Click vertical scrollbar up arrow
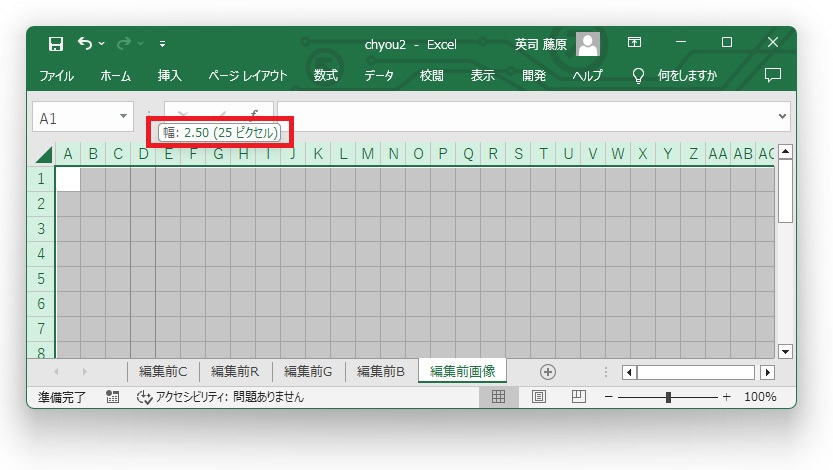833x470 pixels. pos(785,152)
